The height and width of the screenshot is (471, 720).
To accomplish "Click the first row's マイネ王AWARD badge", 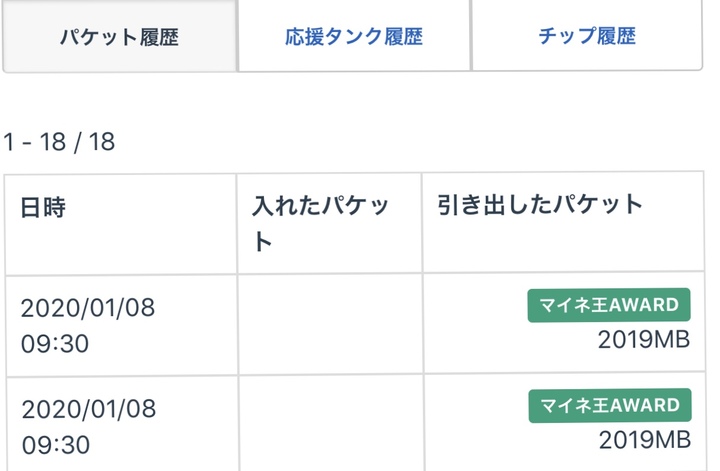I will [x=609, y=305].
